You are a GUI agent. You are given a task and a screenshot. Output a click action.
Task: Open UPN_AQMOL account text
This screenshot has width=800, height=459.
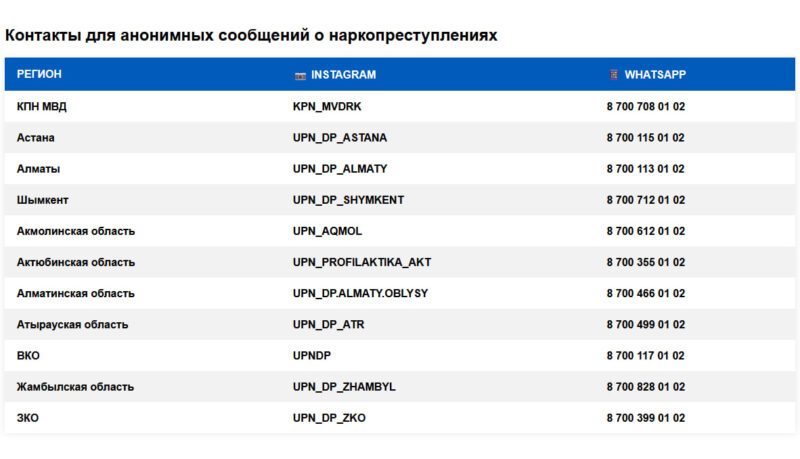click(x=328, y=231)
